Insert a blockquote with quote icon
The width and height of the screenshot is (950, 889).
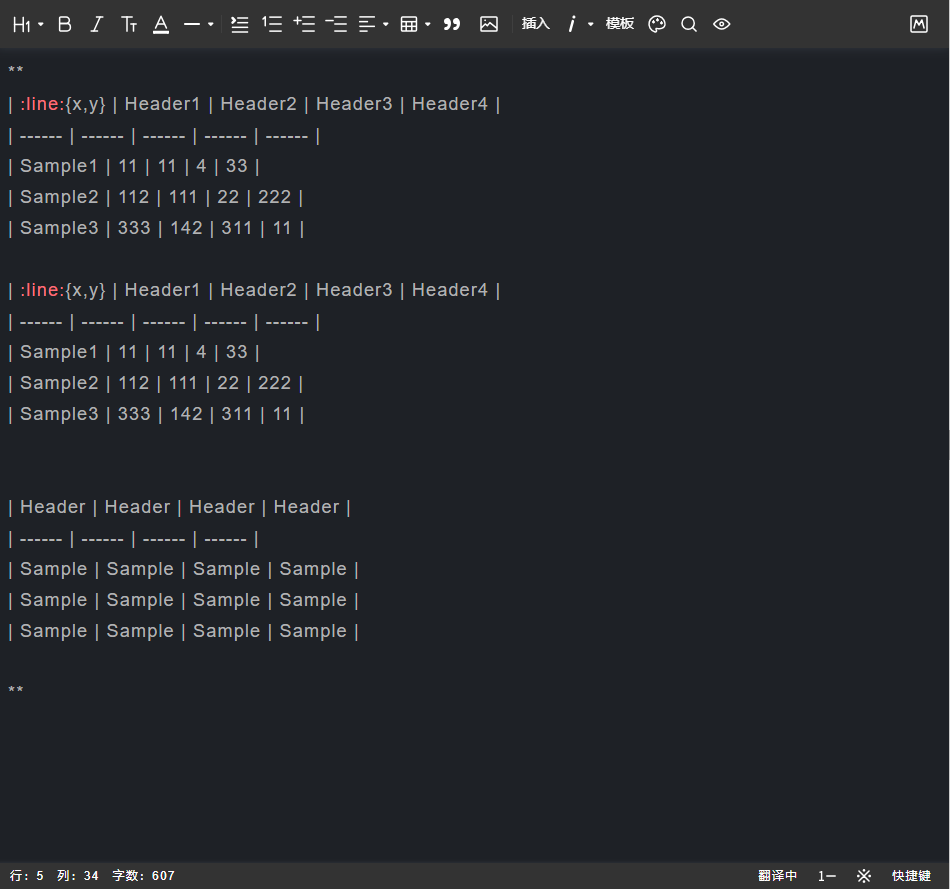(x=452, y=24)
